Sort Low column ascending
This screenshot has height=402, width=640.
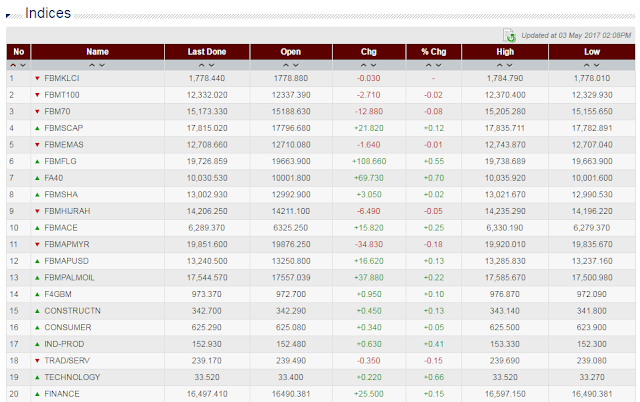click(587, 65)
